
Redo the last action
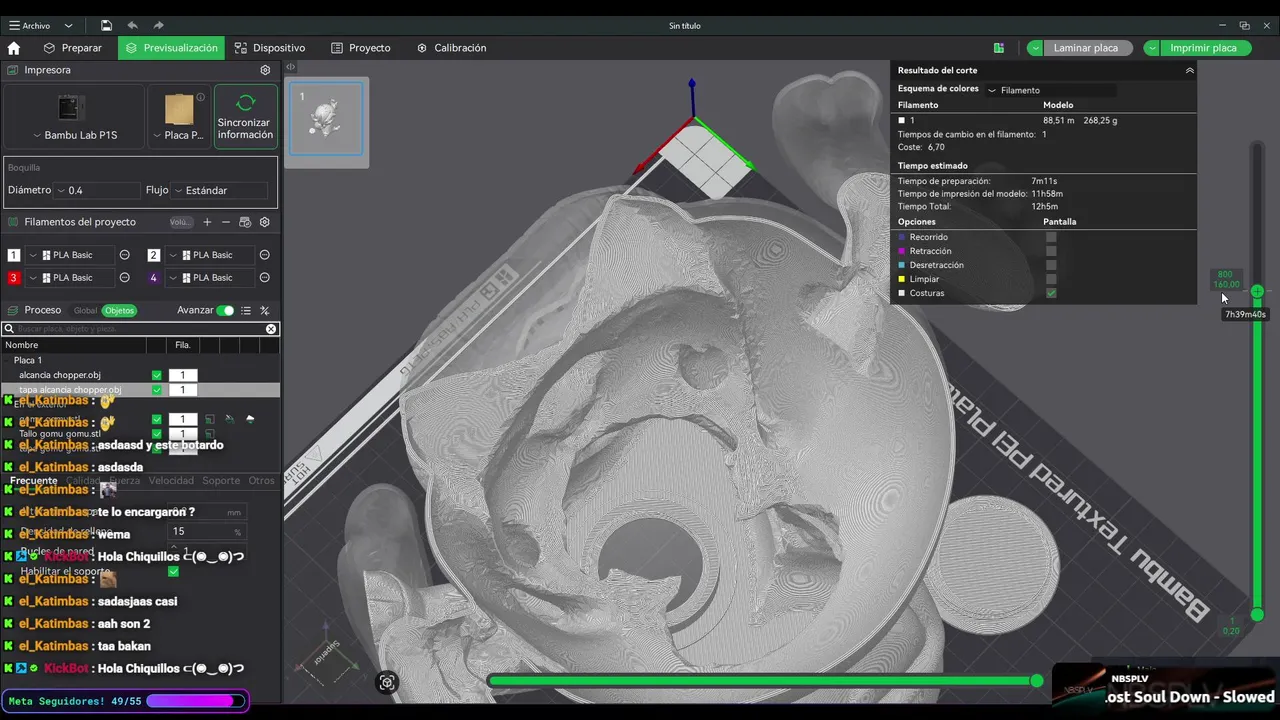(159, 25)
